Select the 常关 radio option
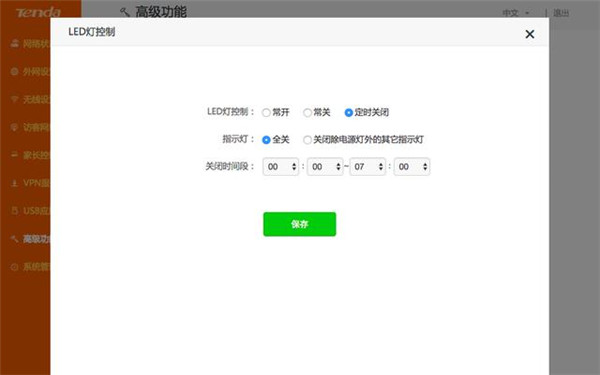This screenshot has width=600, height=375. [307, 112]
